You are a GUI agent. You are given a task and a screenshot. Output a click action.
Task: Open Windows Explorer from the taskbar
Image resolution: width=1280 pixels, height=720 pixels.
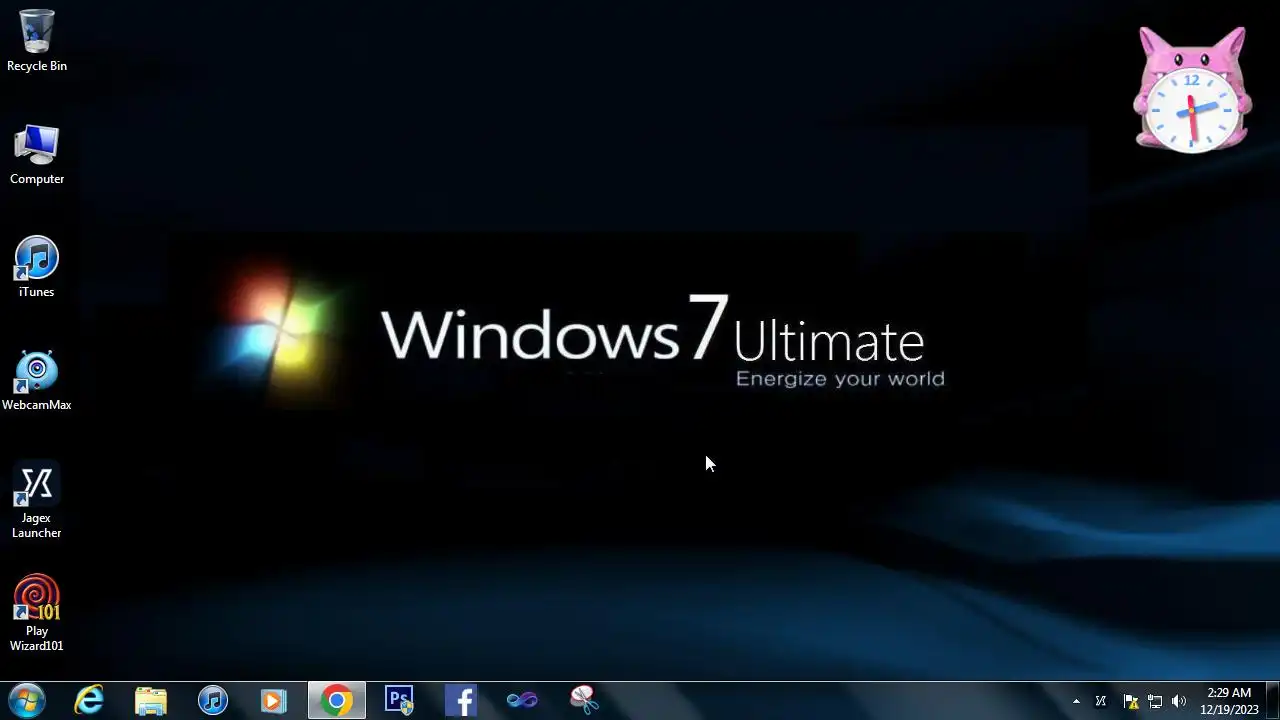151,700
